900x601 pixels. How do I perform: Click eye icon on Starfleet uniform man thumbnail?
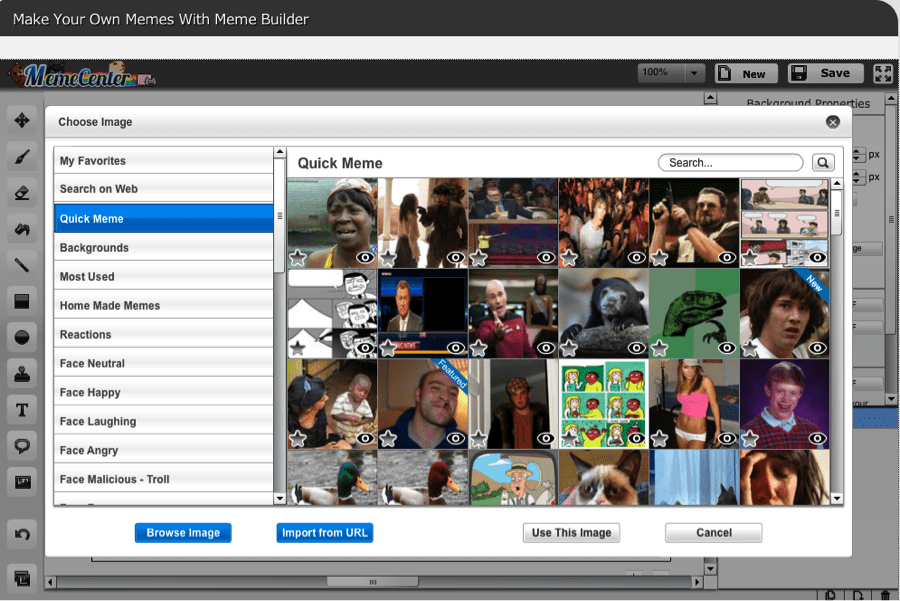[546, 348]
